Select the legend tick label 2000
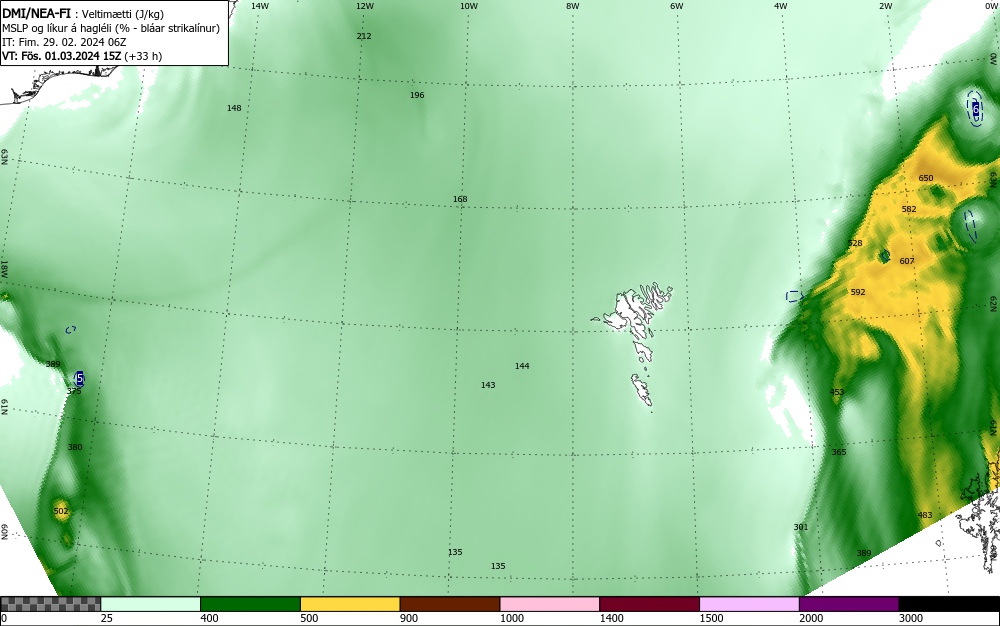 (811, 618)
